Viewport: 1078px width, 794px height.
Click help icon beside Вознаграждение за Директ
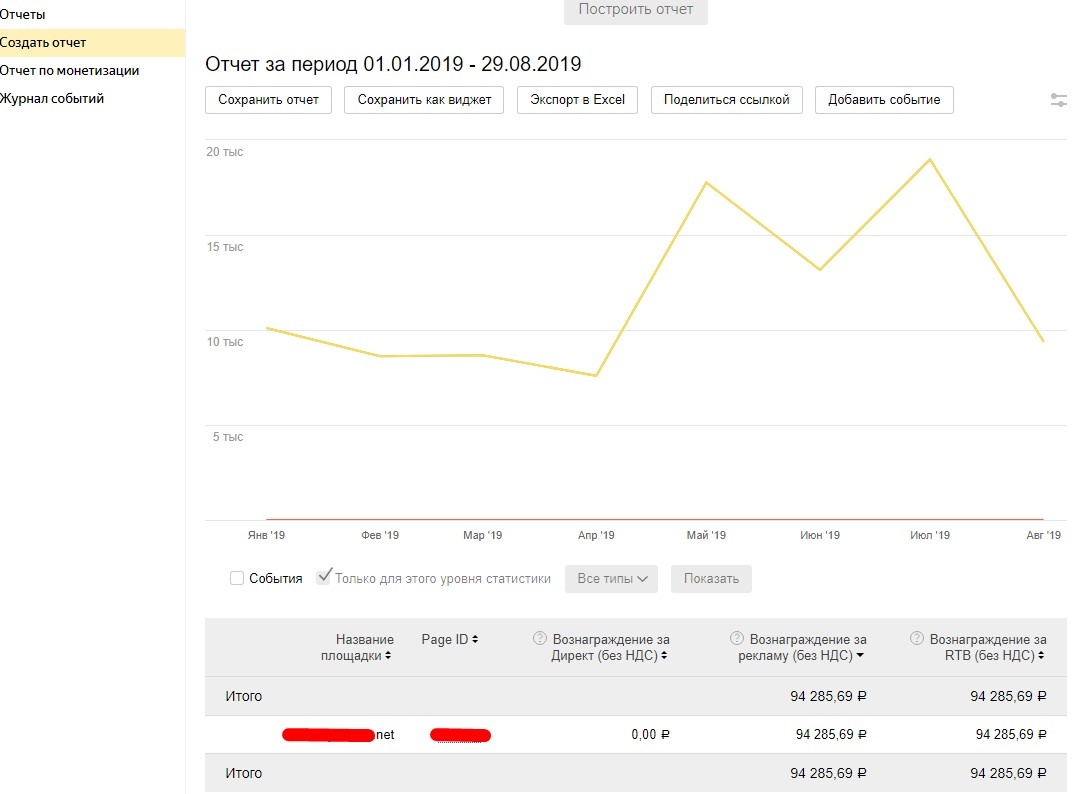540,639
